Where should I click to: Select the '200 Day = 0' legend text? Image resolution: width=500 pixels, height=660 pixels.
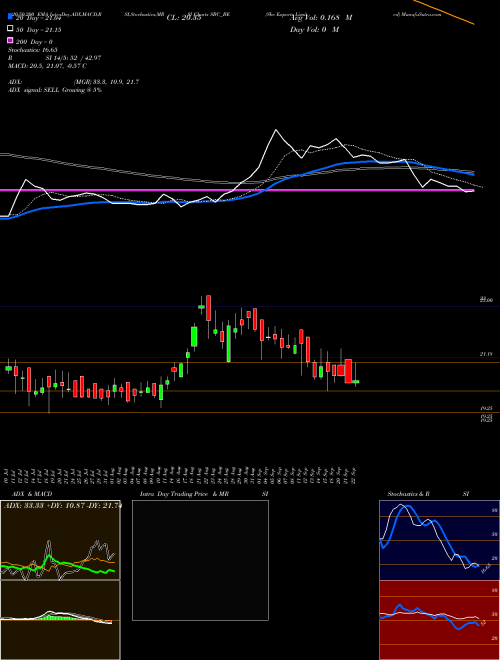(34, 42)
